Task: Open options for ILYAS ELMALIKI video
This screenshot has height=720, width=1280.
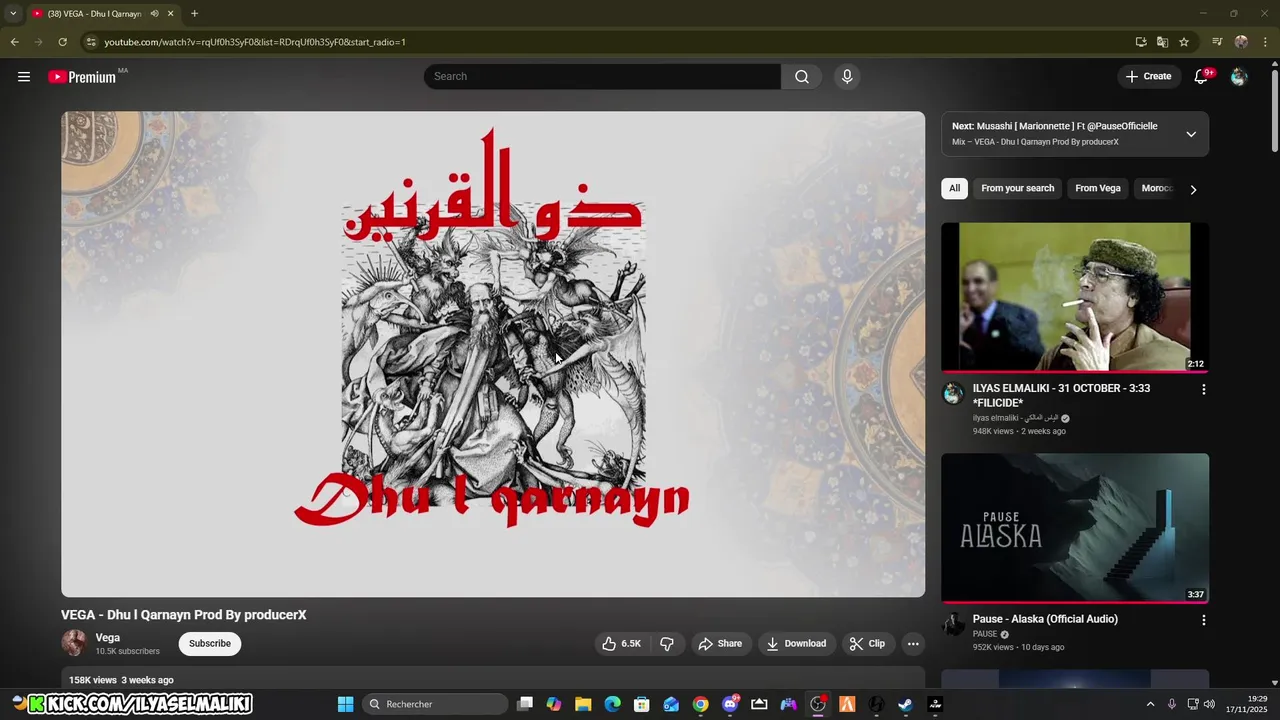Action: click(x=1203, y=390)
